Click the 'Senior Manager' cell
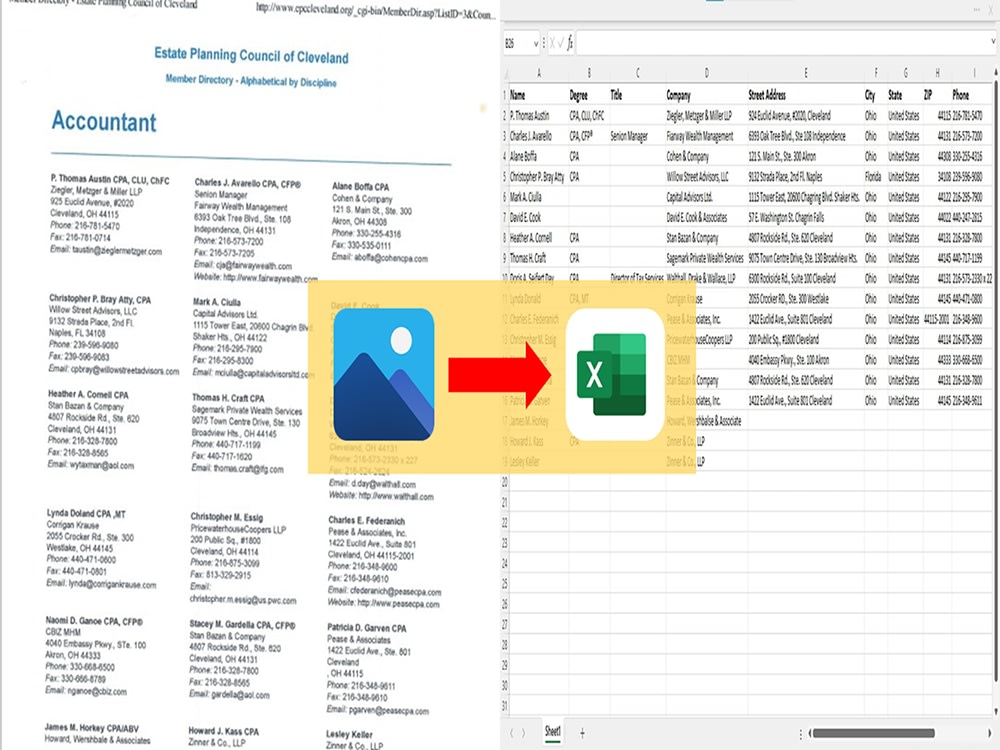Image resolution: width=1000 pixels, height=750 pixels. point(638,136)
